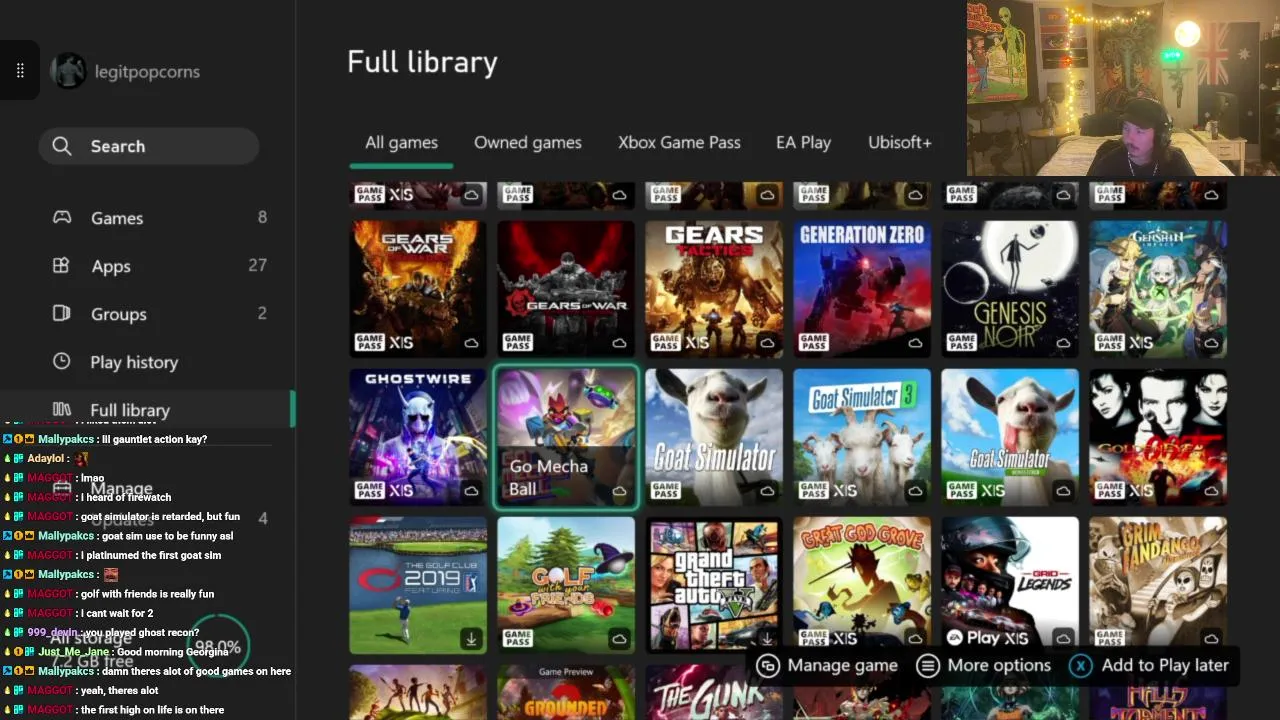
Task: Select the Grid Legends tile
Action: (1010, 584)
